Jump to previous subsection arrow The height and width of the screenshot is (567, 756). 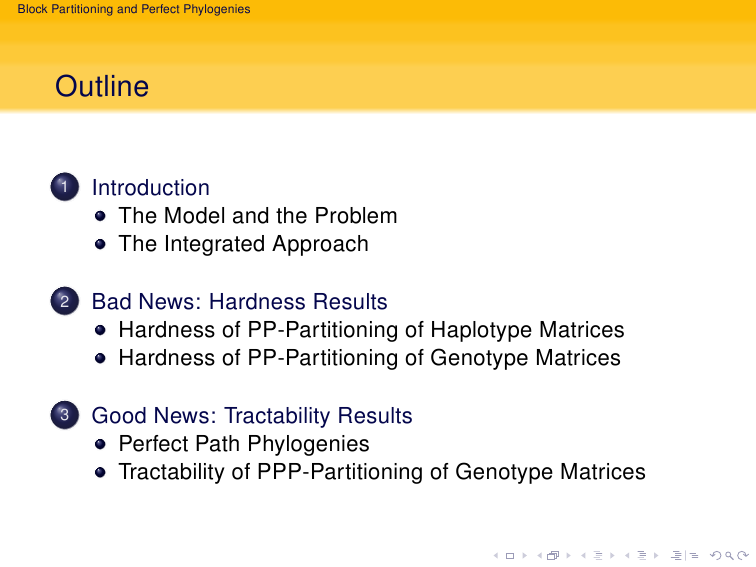pos(583,556)
